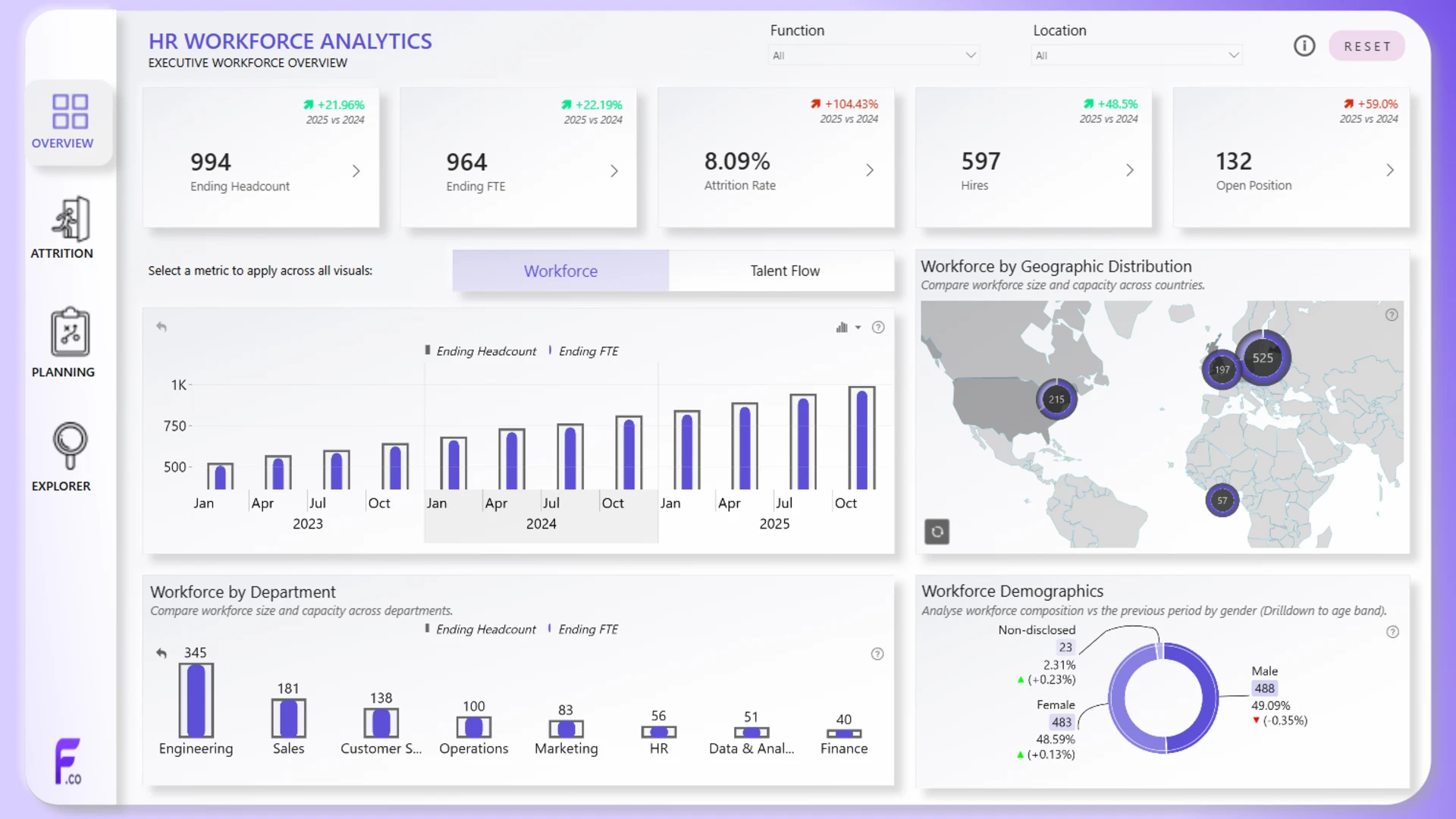Open the Workforce Demographics help icon
The image size is (1456, 819).
tap(1392, 632)
